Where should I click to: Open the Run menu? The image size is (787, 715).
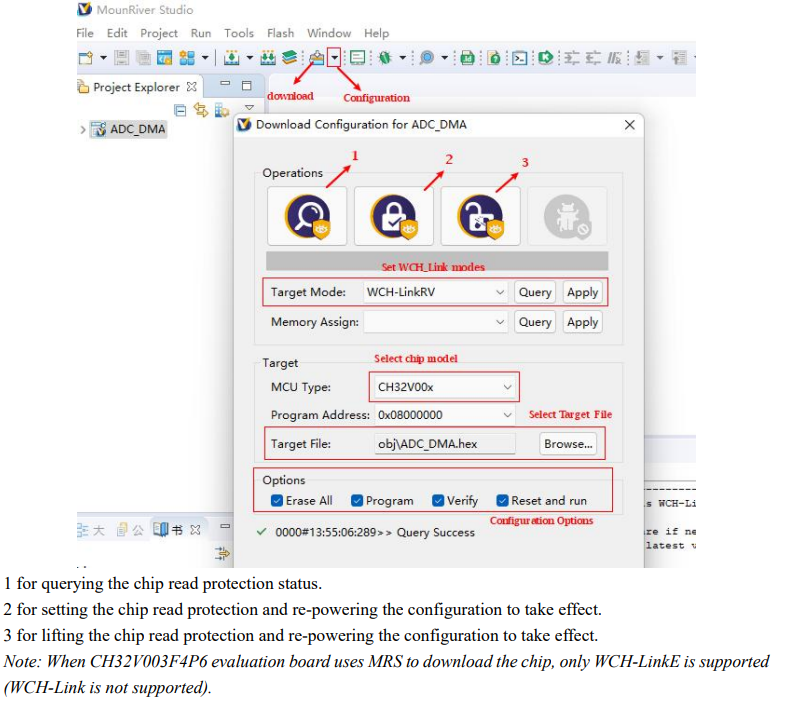pyautogui.click(x=201, y=33)
